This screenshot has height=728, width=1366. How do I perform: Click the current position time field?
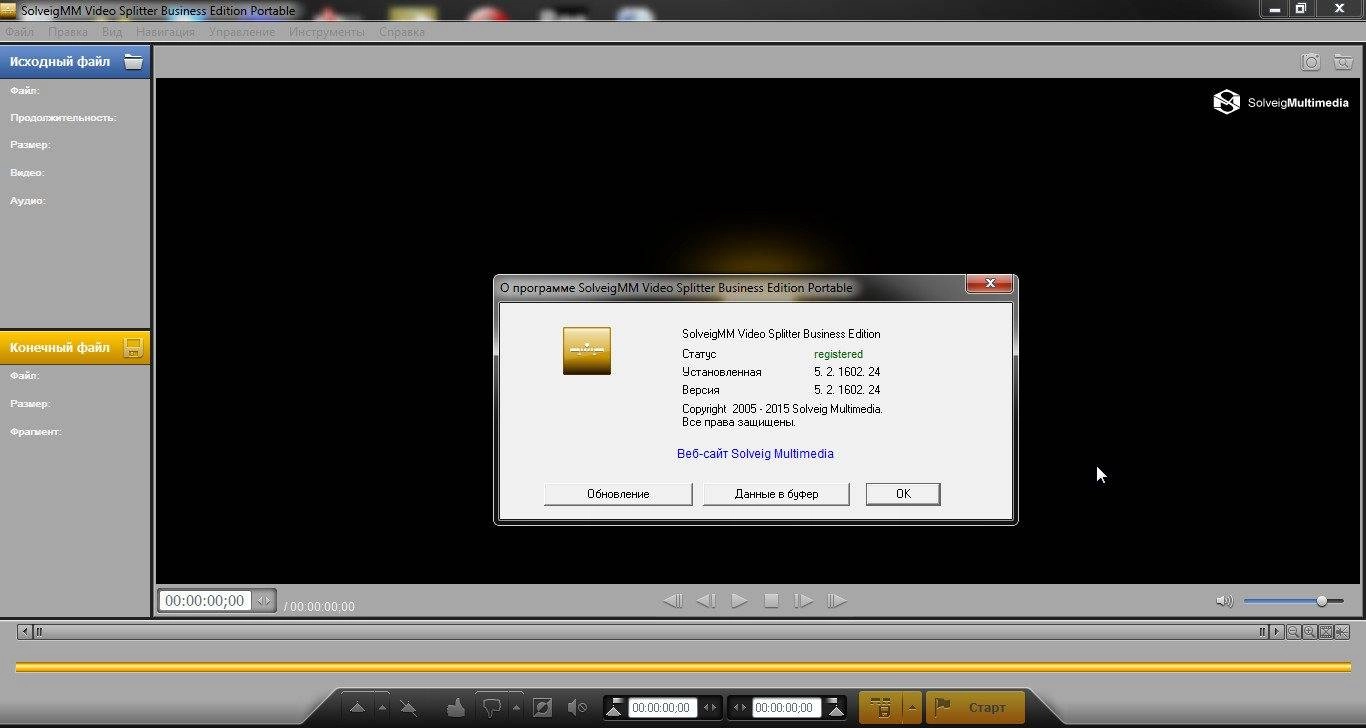(204, 601)
